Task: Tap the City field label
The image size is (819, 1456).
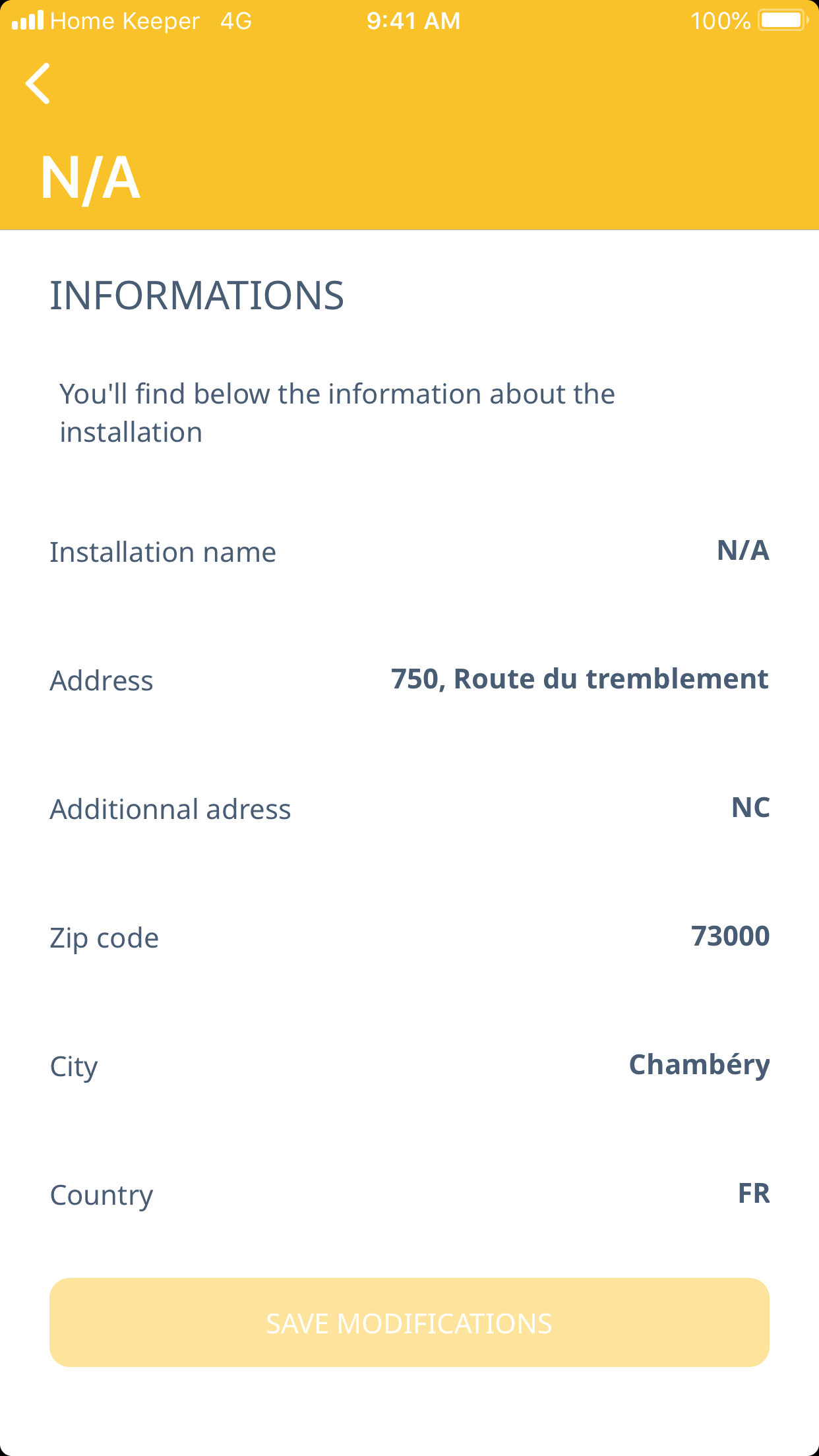Action: [74, 1067]
